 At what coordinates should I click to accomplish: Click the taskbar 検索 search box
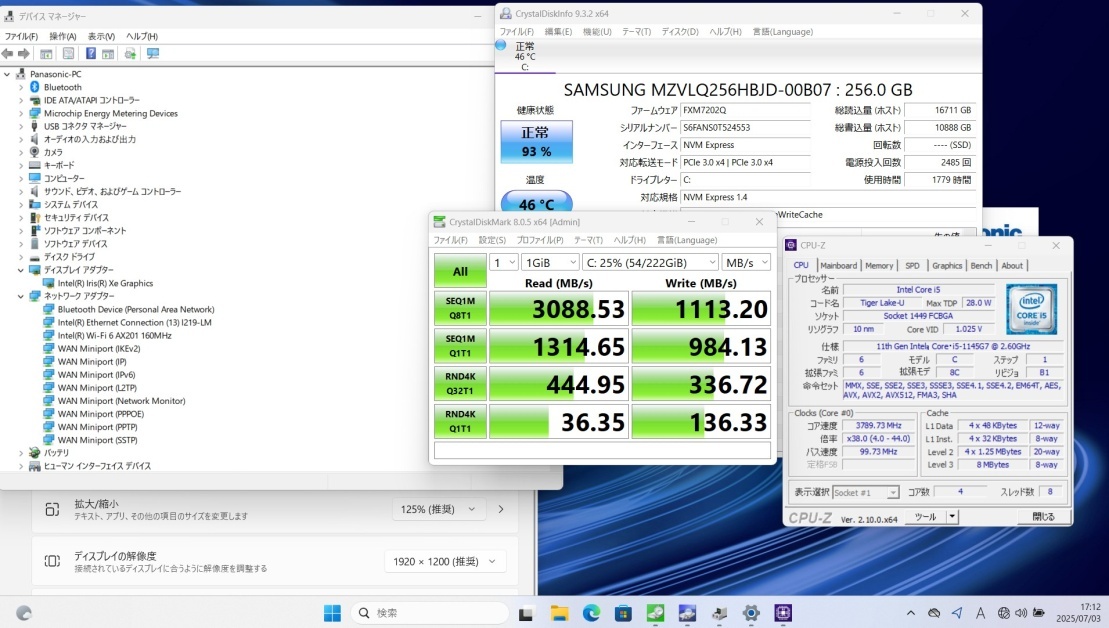(430, 613)
